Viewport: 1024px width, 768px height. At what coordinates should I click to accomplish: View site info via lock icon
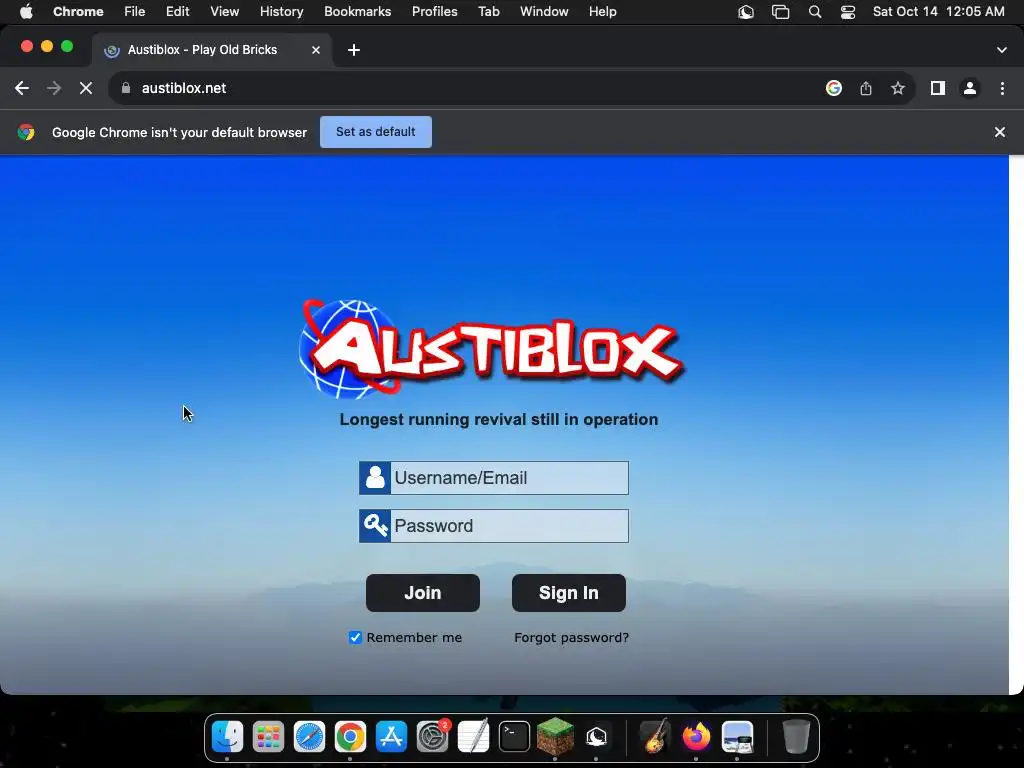126,88
